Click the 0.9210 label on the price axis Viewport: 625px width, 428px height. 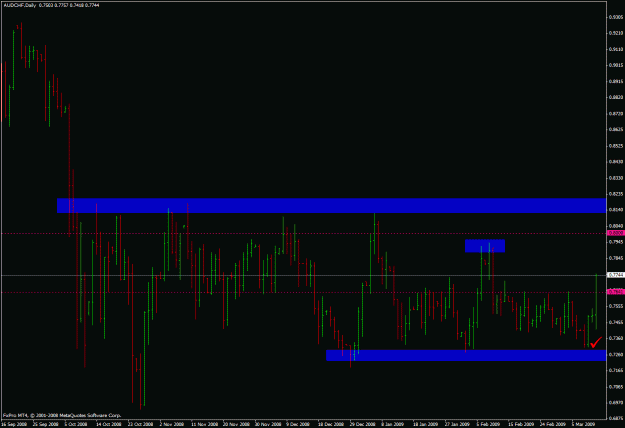(616, 33)
